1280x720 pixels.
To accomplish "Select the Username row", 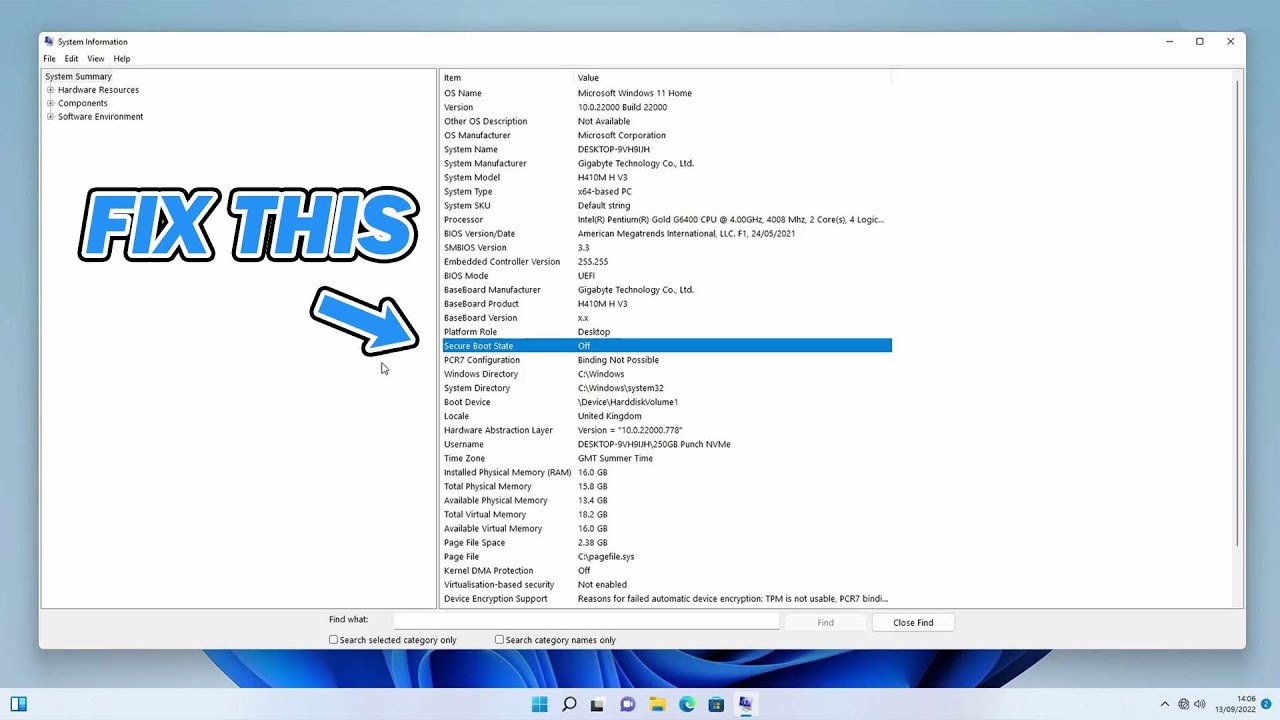I will click(x=667, y=444).
